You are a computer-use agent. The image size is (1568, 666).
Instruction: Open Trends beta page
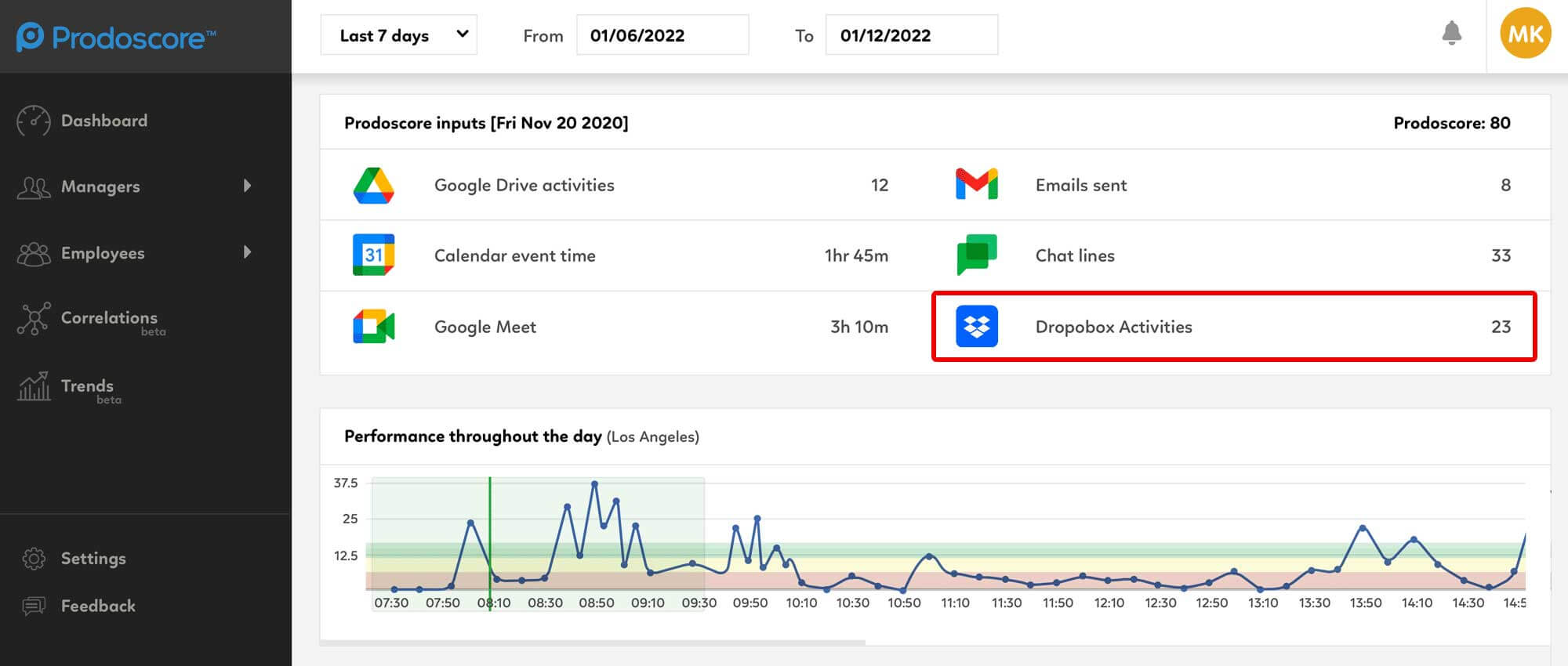tap(87, 386)
